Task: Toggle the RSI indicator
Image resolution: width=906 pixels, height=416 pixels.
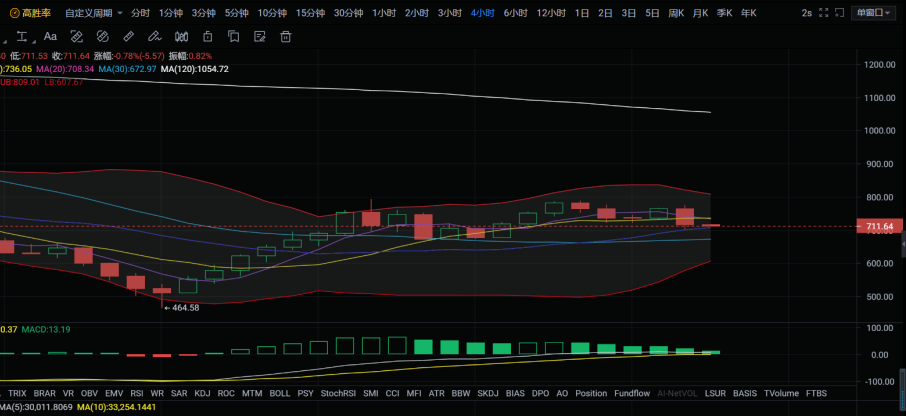Action: (137, 393)
